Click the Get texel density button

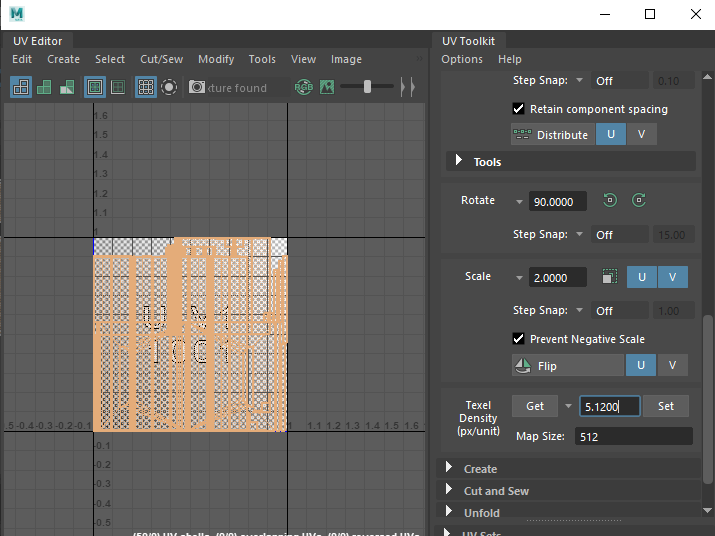(535, 406)
